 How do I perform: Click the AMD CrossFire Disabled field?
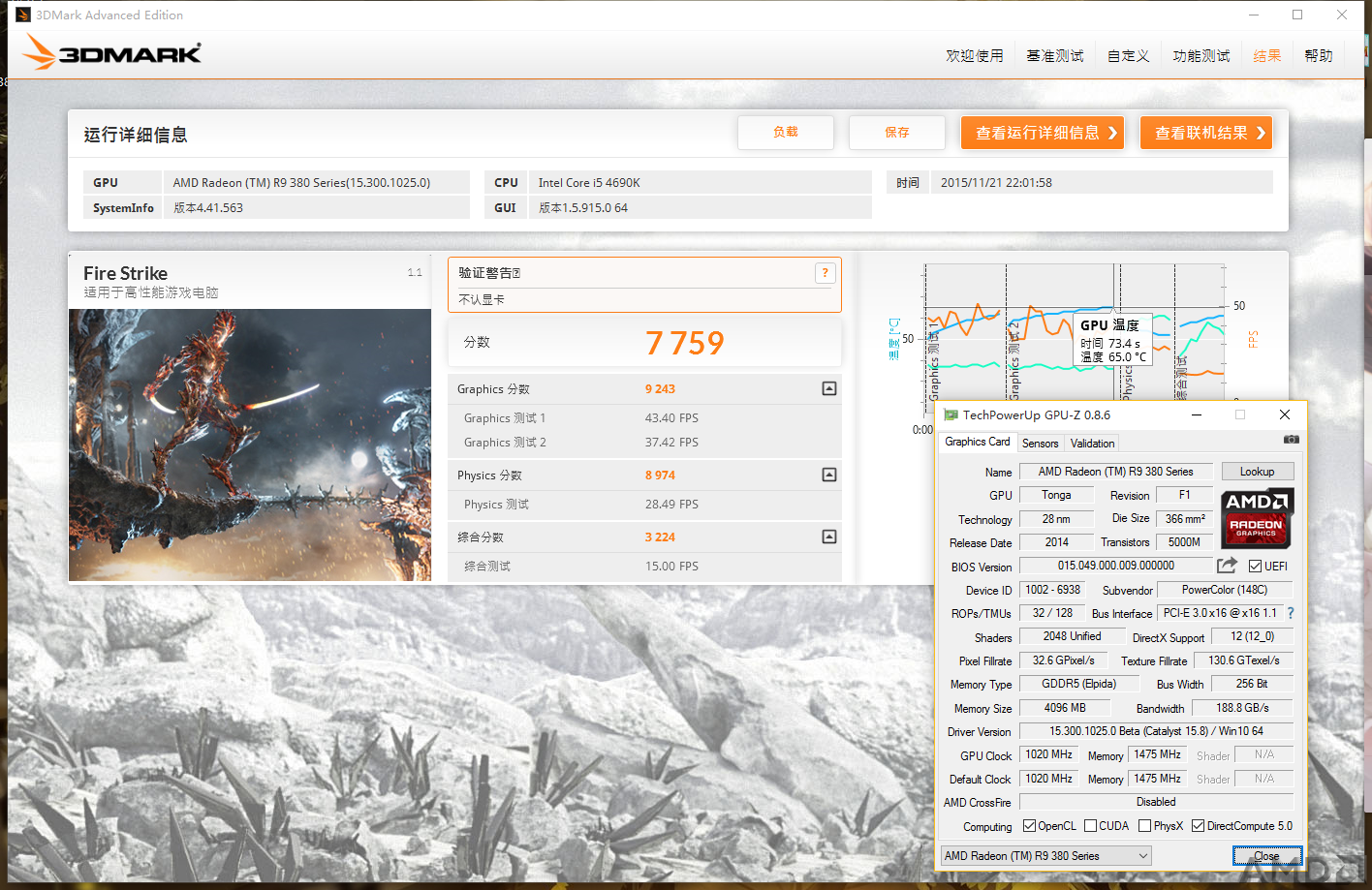point(1156,802)
